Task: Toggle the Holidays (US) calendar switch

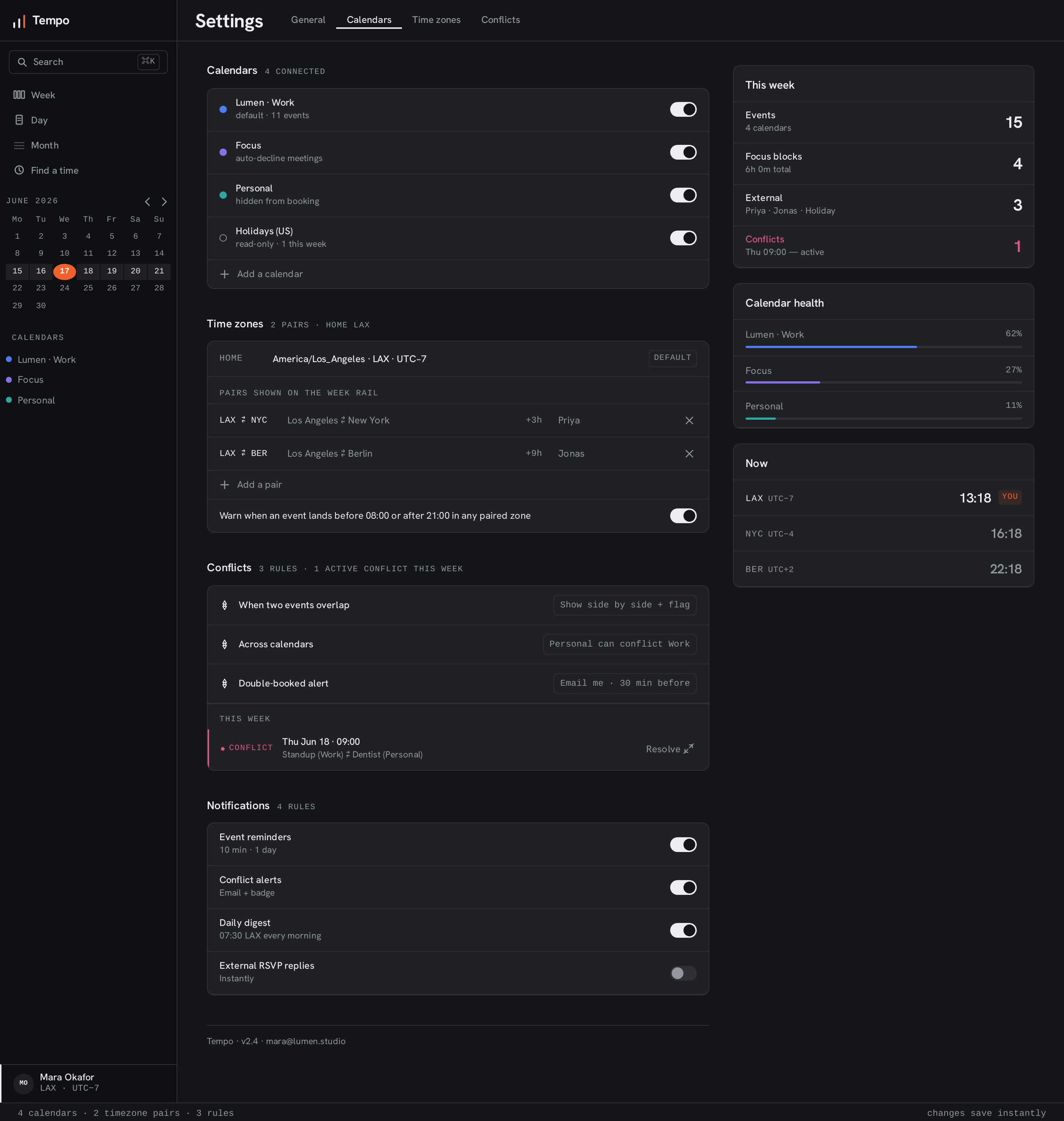Action: coord(683,238)
